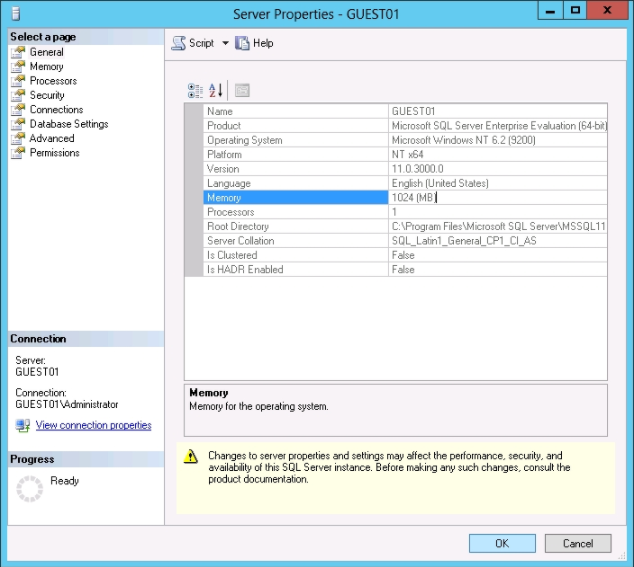Open View connection properties link
Screen dimensions: 634x567
coord(93,425)
